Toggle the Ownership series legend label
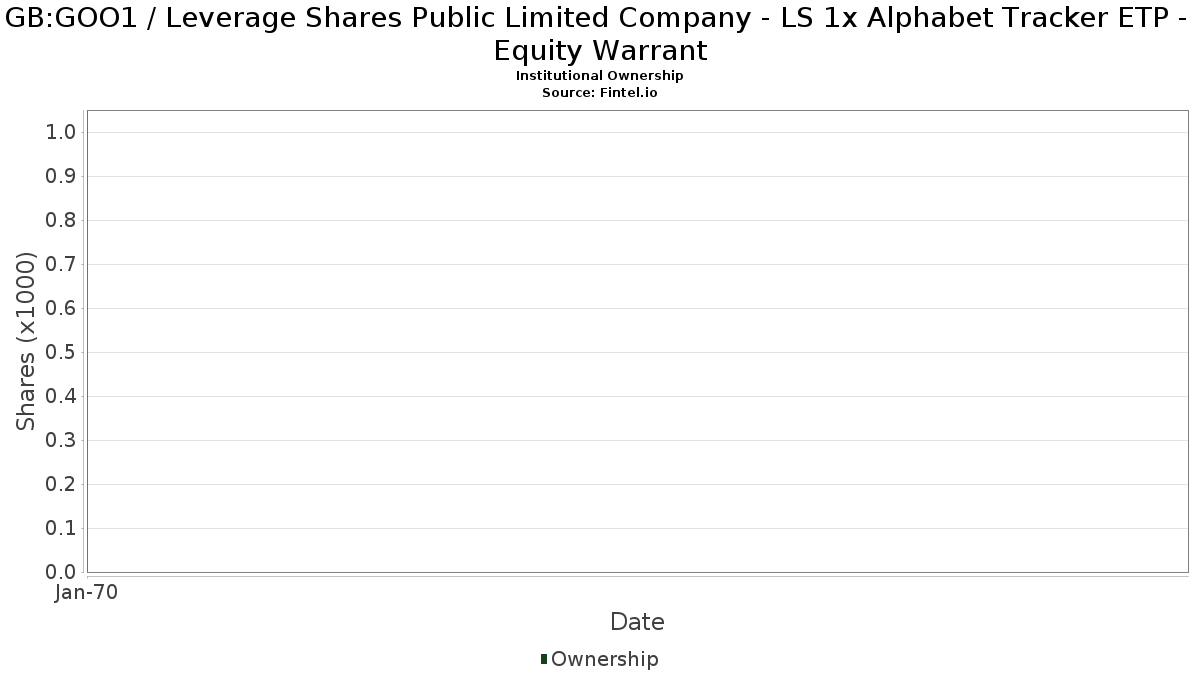This screenshot has height=675, width=1200. tap(604, 659)
